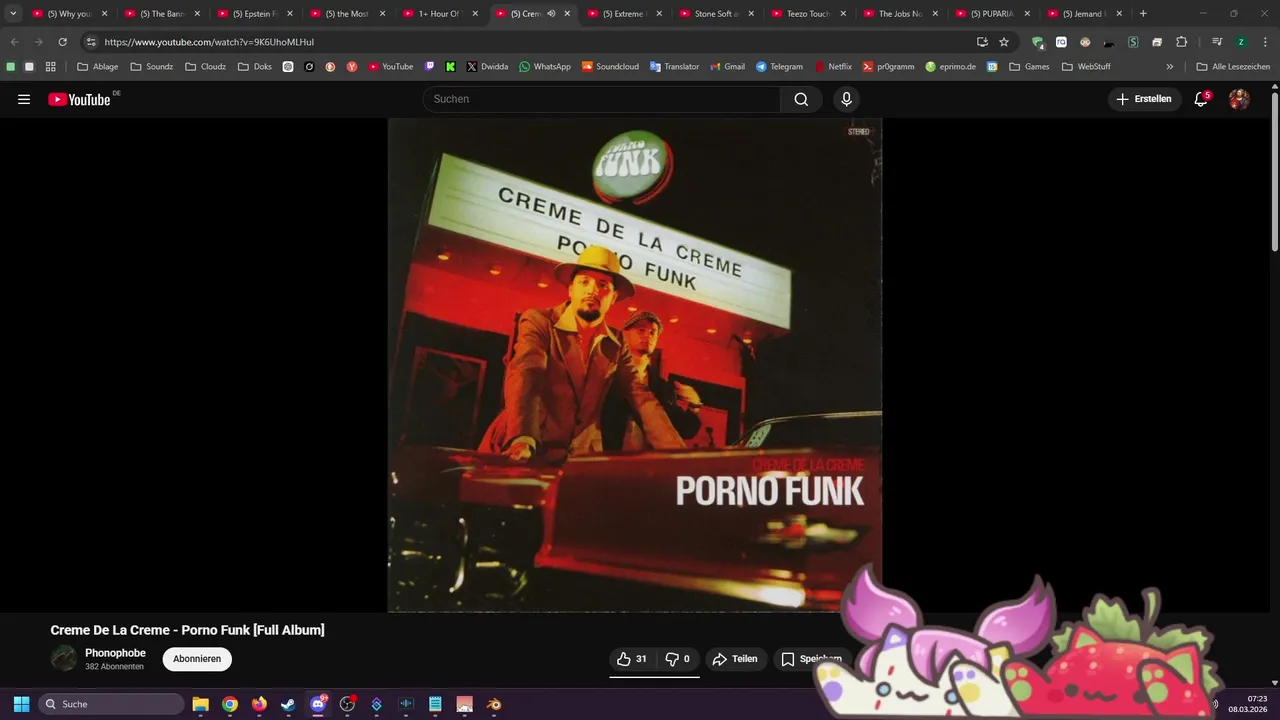Open a new tab with plus button
Screen dimensions: 1280x720
1143,14
